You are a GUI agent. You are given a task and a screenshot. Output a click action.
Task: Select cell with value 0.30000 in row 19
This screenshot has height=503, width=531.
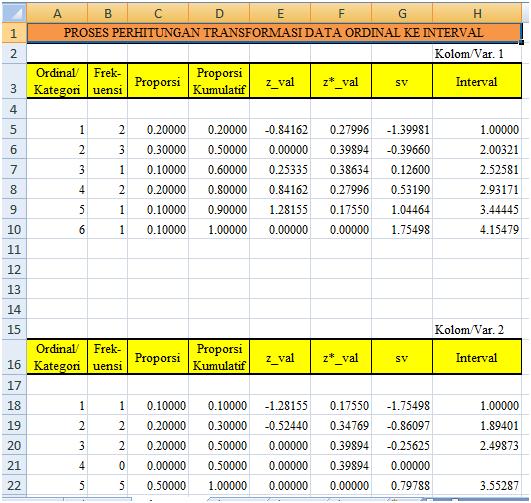tap(219, 425)
